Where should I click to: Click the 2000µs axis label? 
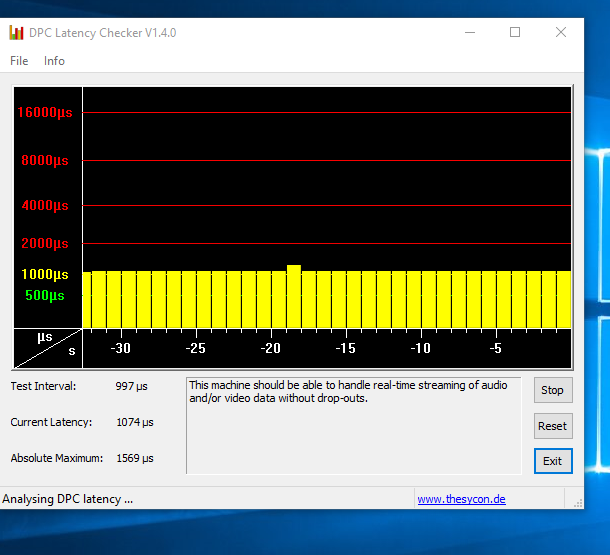[x=45, y=243]
